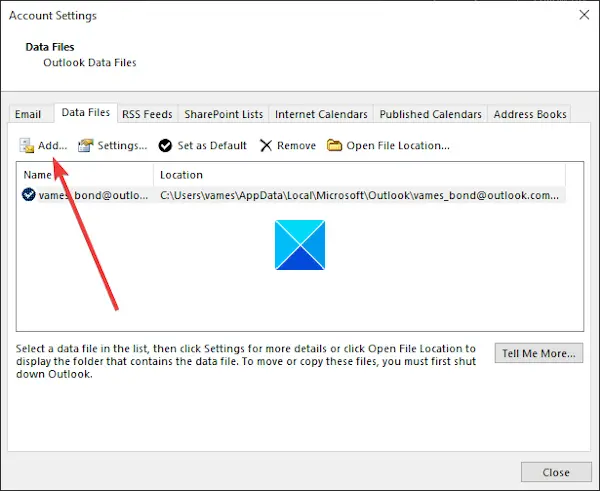Screen dimensions: 600x491
Task: Click the Settings... toolbar text
Action: coord(122,145)
